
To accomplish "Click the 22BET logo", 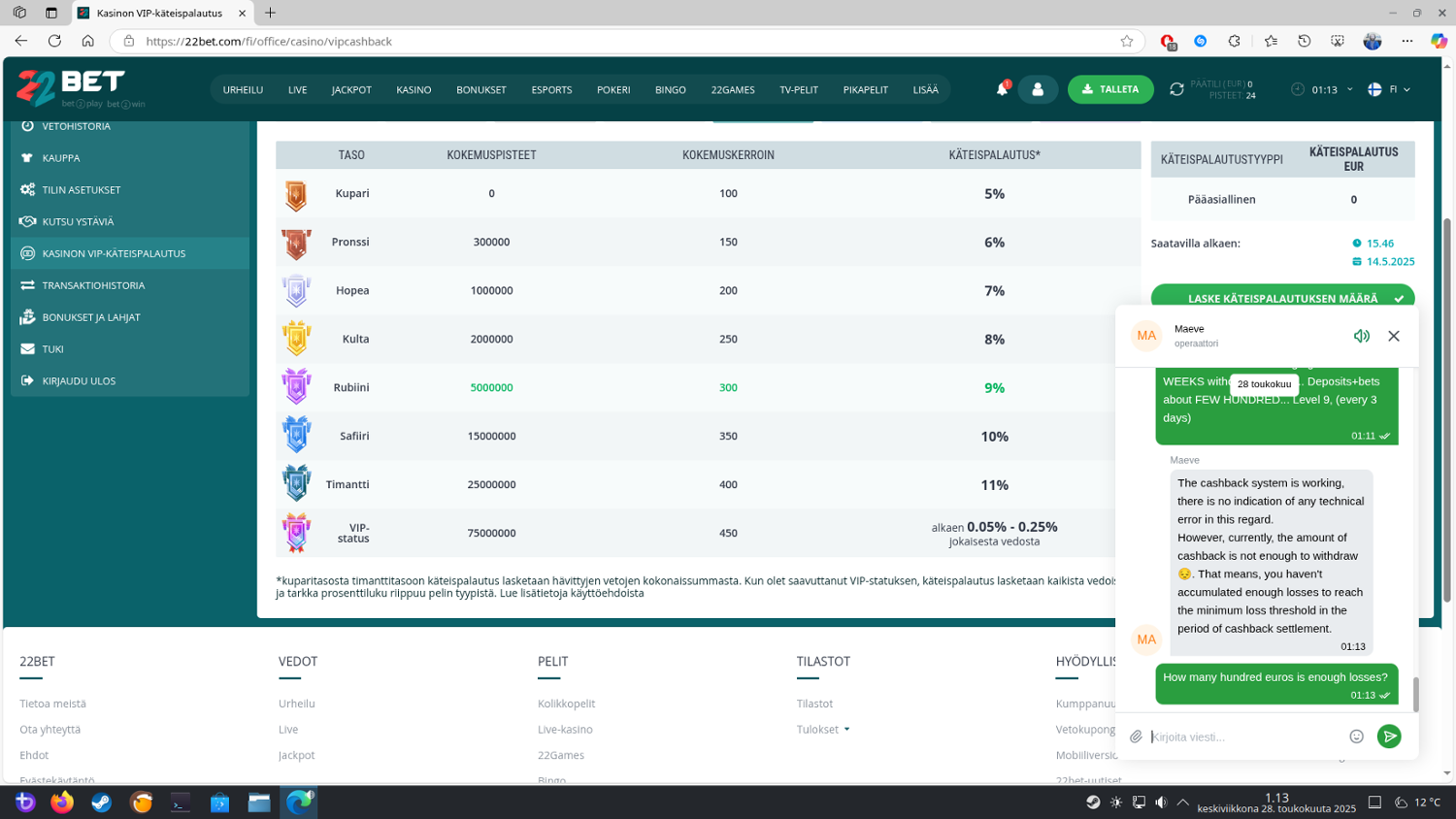I will point(72,88).
